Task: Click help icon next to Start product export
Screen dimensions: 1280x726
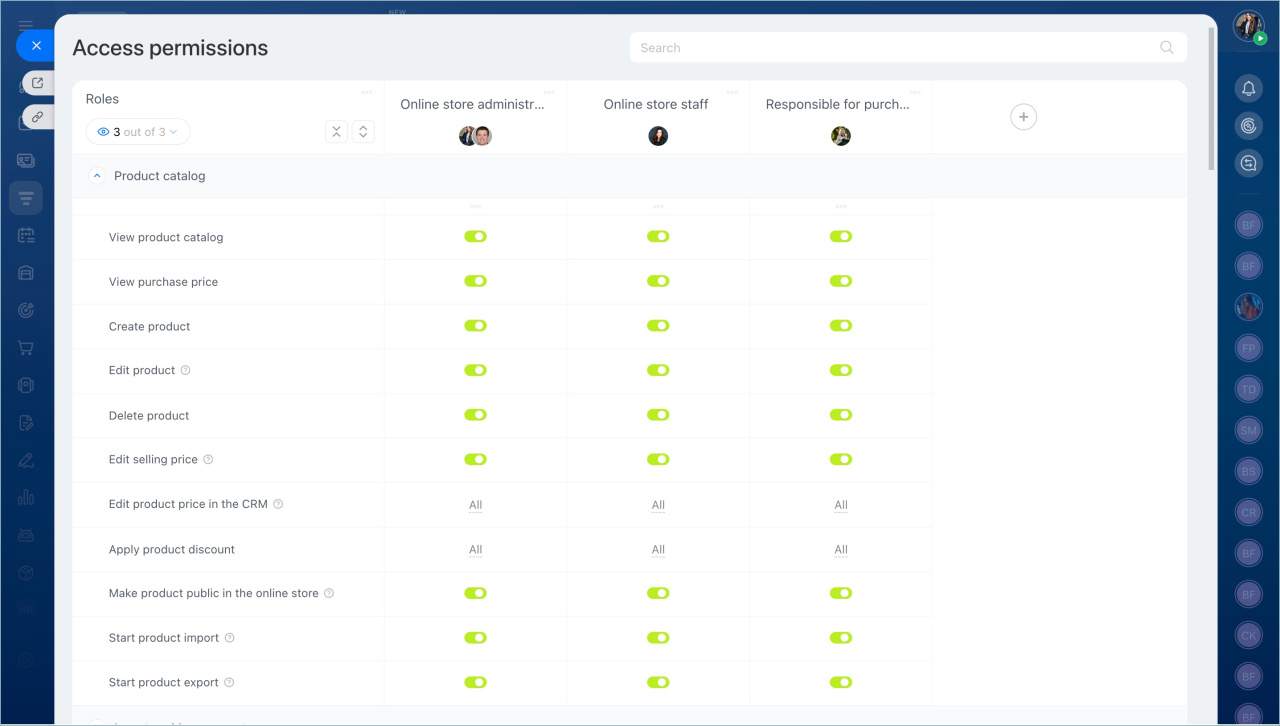Action: point(229,683)
